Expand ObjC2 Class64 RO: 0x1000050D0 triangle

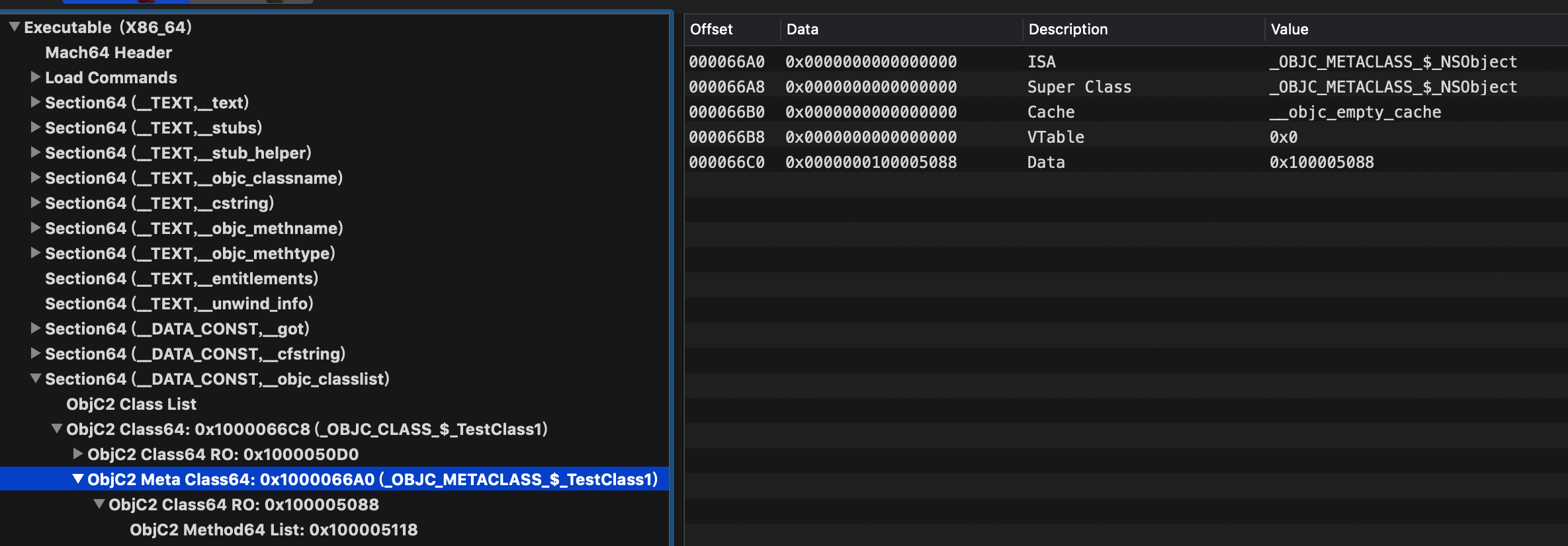pyautogui.click(x=78, y=454)
